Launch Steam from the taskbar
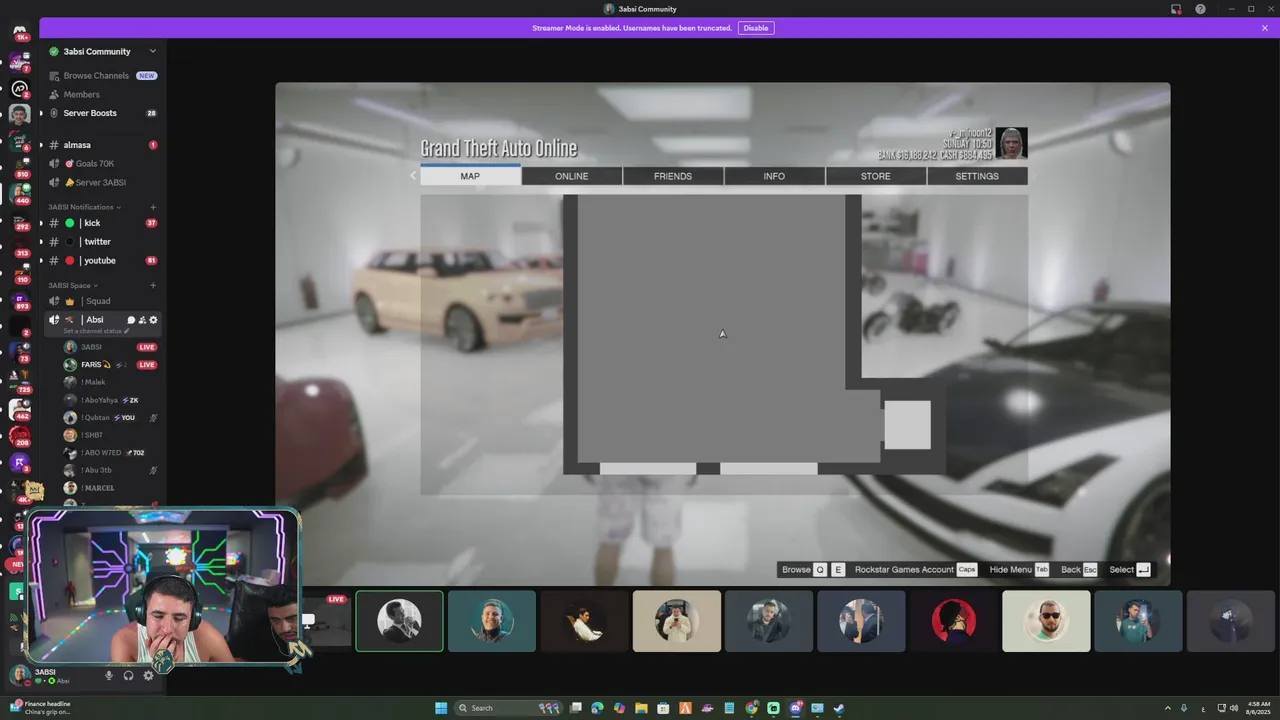 pyautogui.click(x=839, y=708)
